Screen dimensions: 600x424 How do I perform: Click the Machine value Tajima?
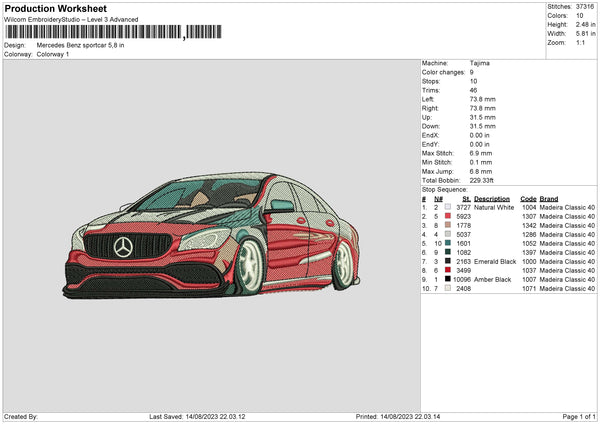480,63
